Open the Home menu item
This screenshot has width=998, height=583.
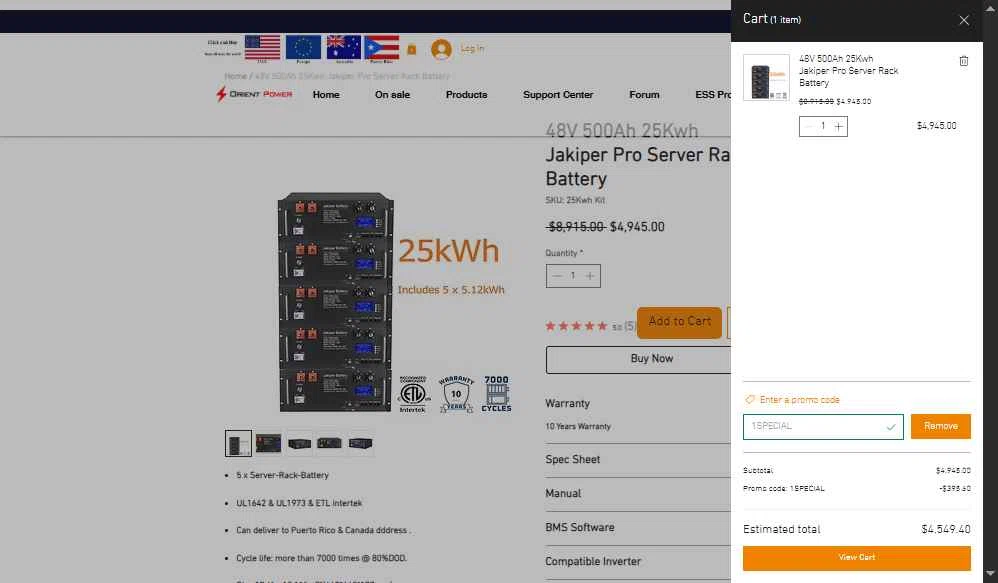[x=326, y=94]
